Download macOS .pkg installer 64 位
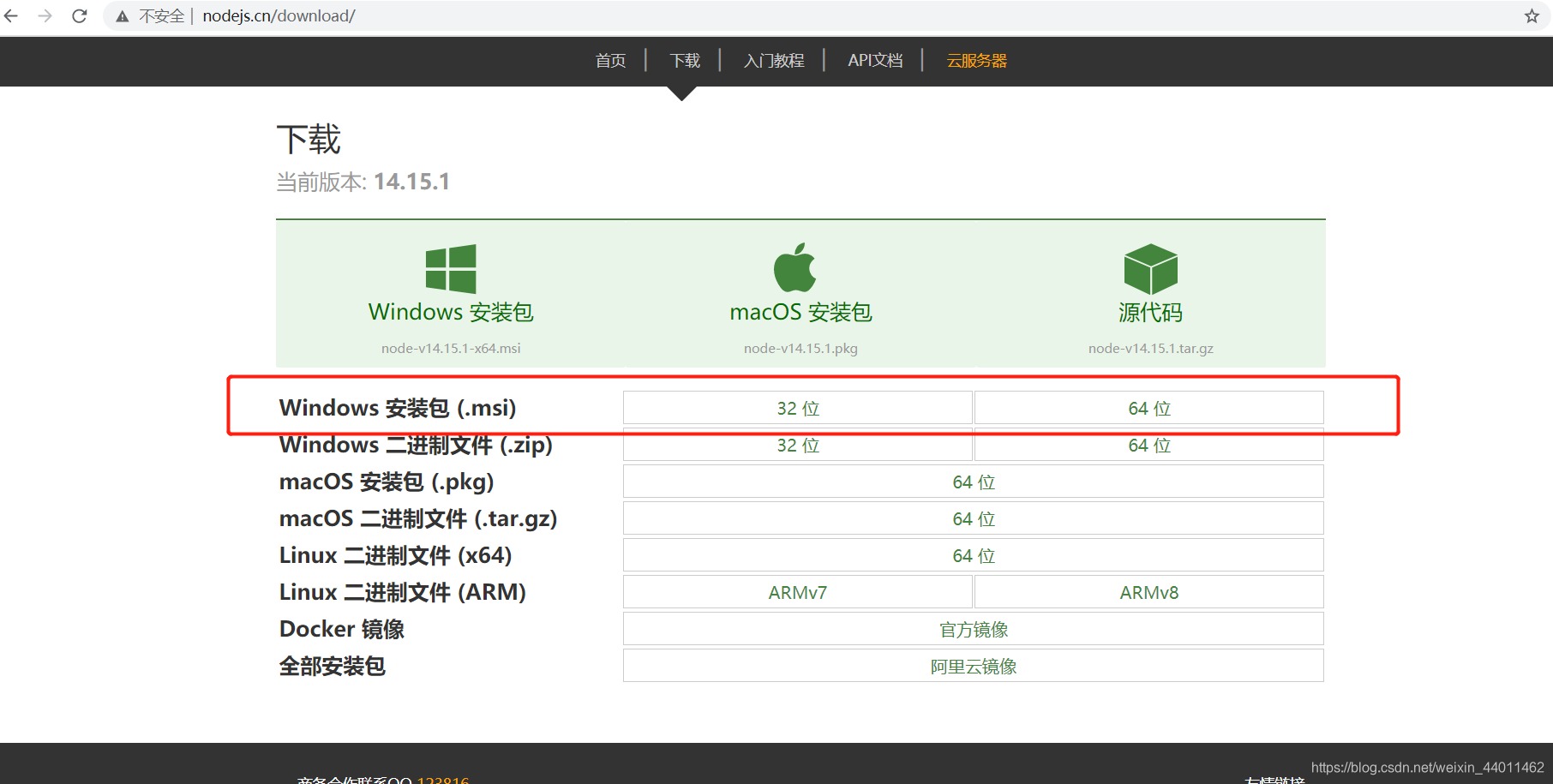Image resolution: width=1553 pixels, height=784 pixels. point(974,482)
